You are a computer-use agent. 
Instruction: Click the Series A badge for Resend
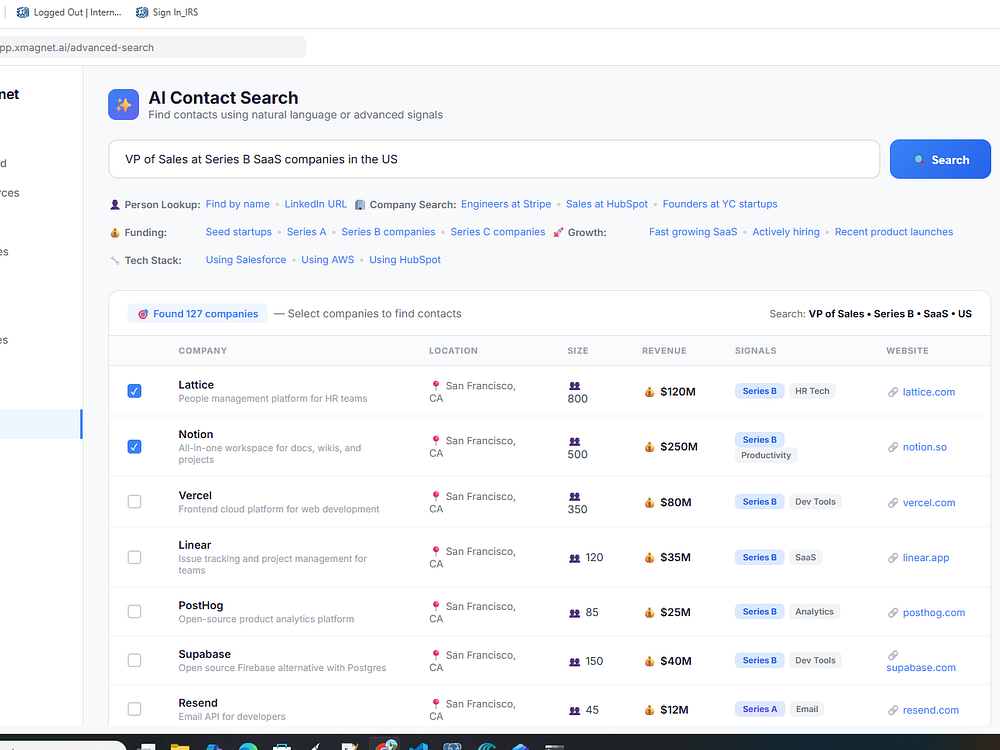click(760, 709)
